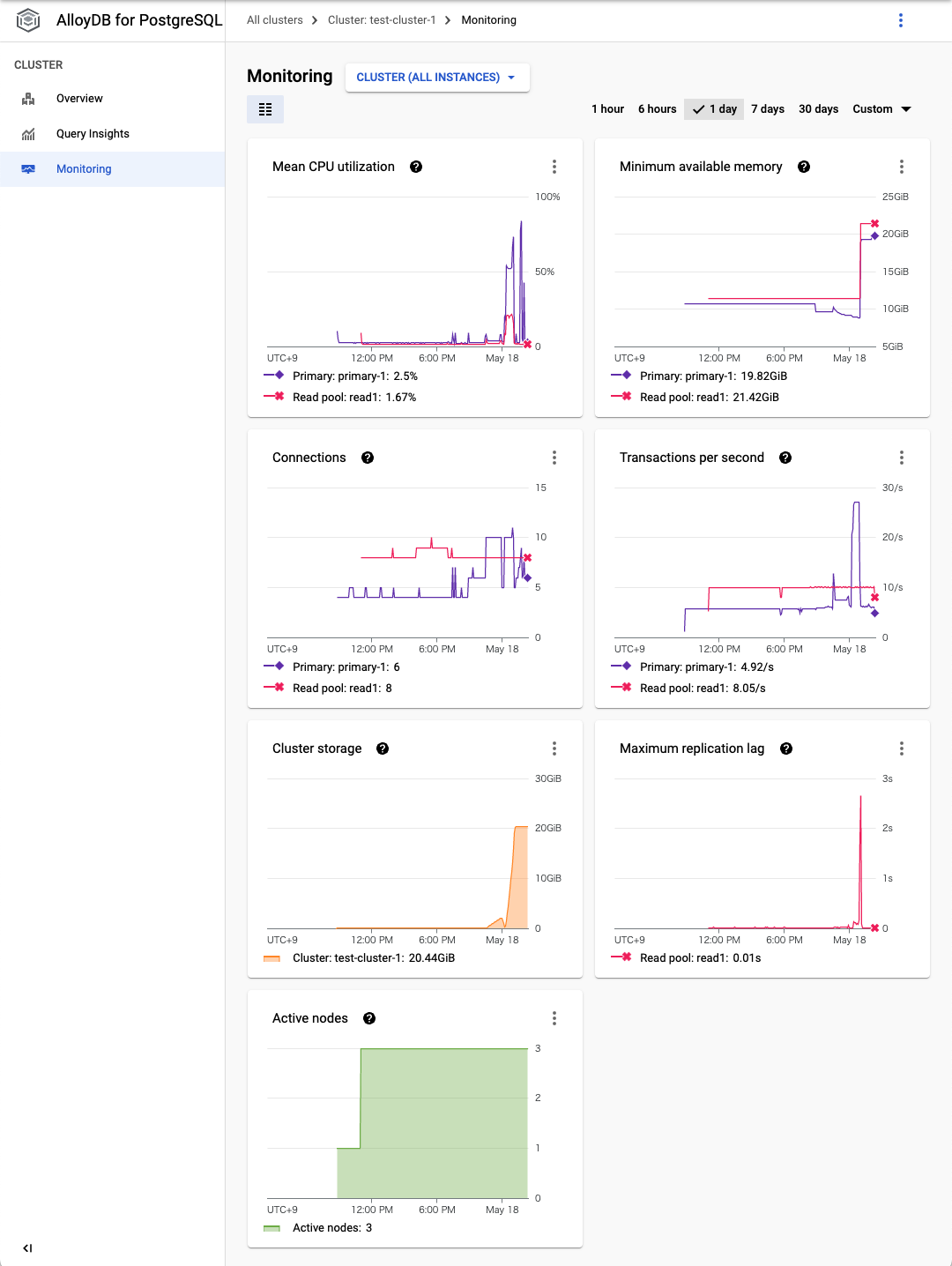Click the Active nodes help icon

(x=368, y=1017)
